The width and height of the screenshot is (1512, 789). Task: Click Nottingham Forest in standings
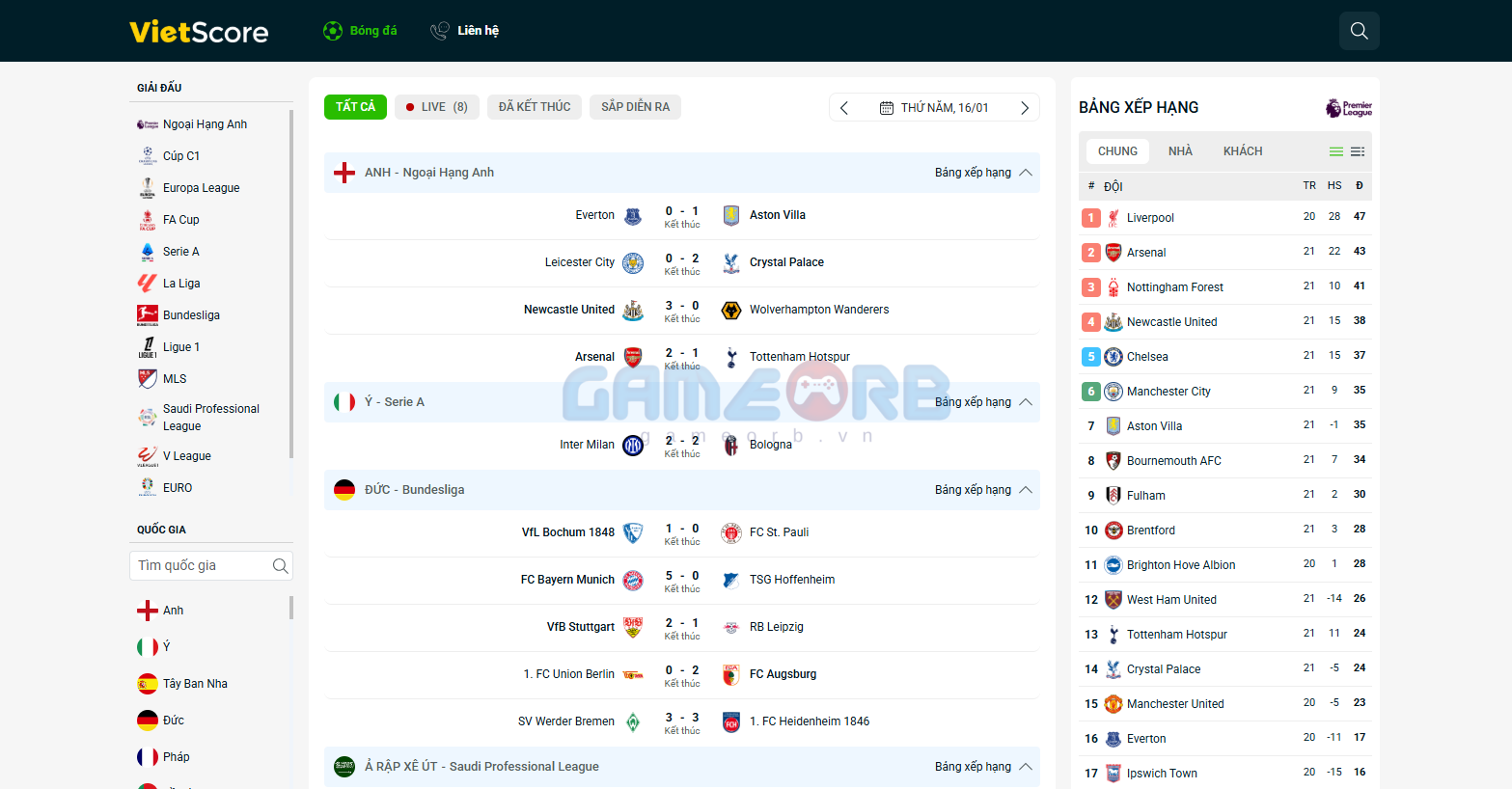coord(1175,287)
